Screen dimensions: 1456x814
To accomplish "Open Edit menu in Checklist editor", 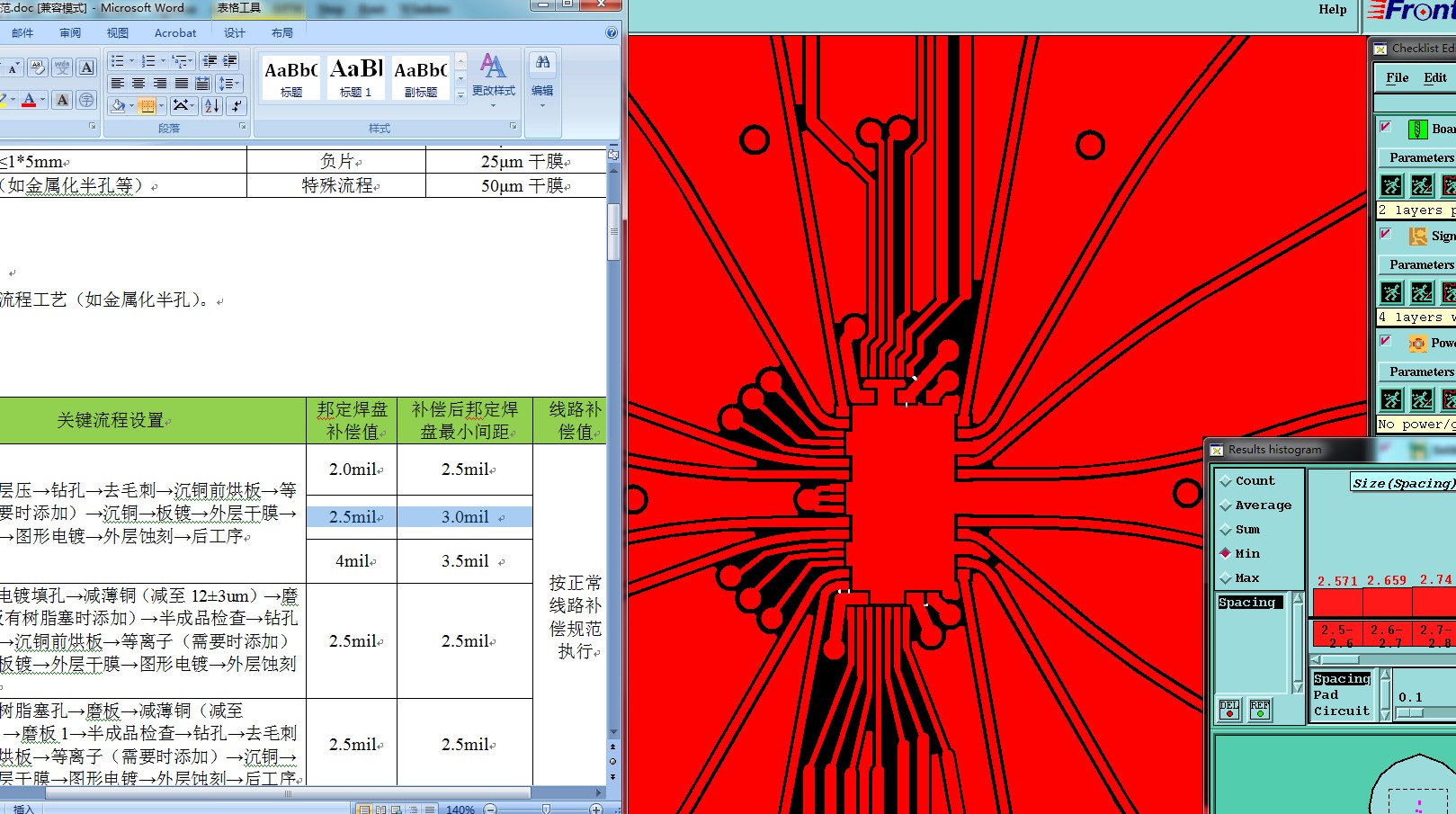I will tap(1435, 78).
